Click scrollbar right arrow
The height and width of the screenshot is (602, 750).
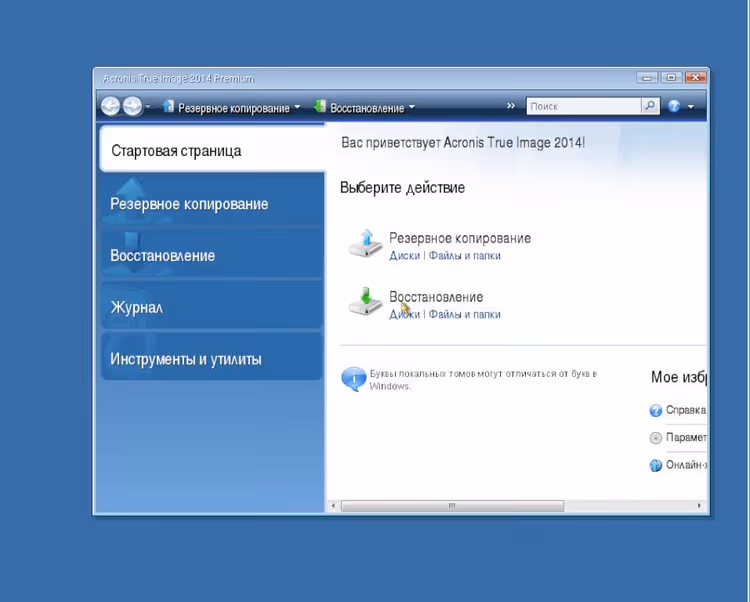pos(699,506)
